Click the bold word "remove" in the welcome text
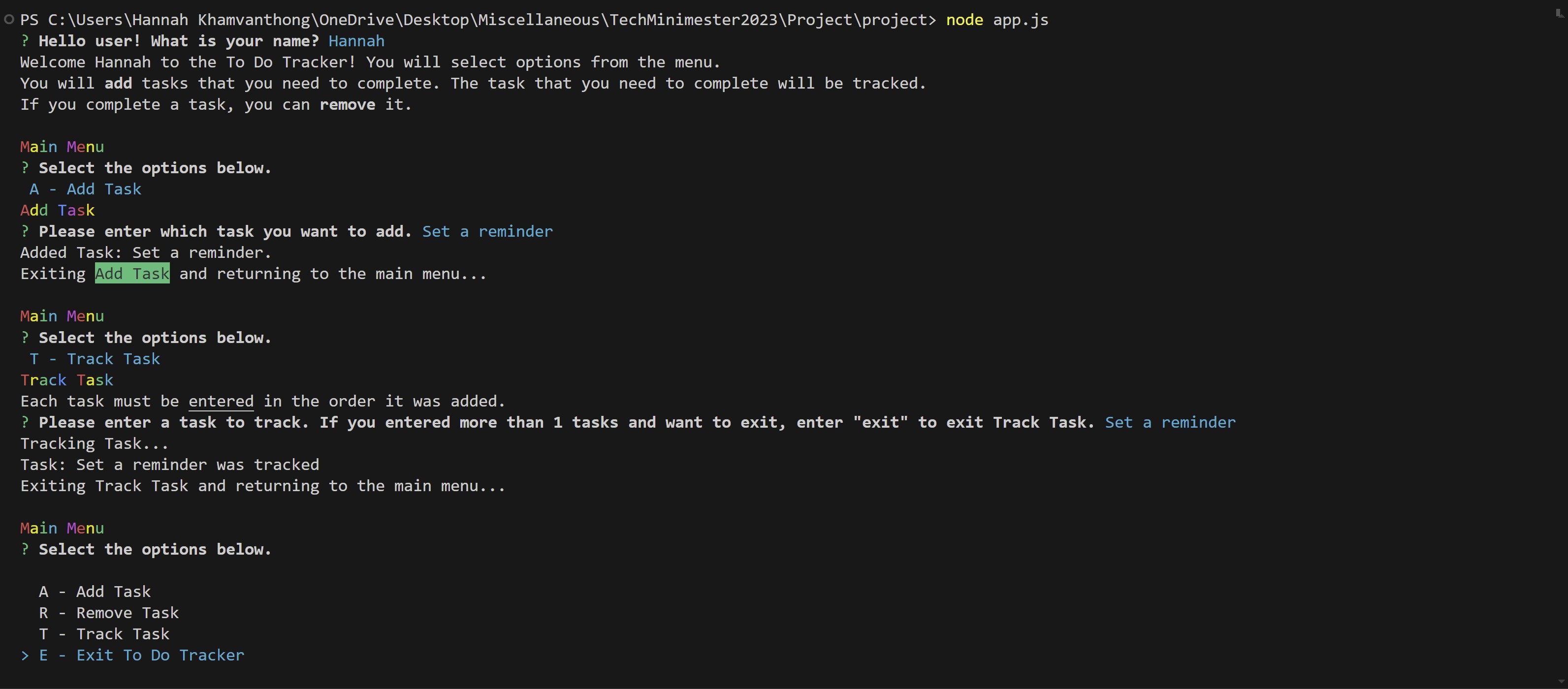The image size is (1568, 689). pos(348,105)
